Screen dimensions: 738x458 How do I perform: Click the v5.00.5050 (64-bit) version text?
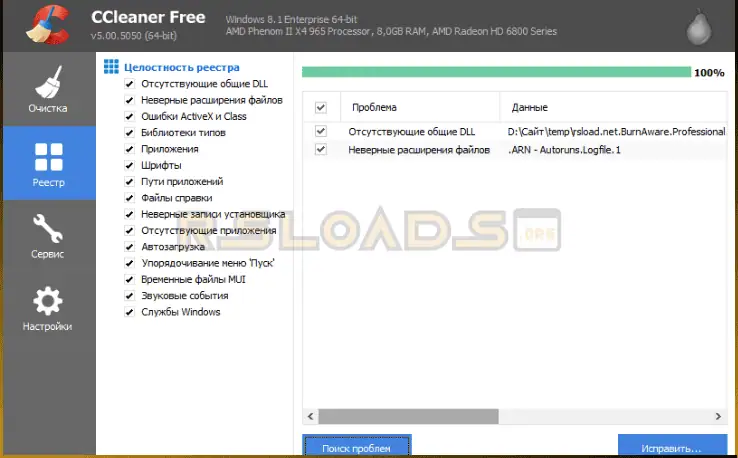[x=134, y=36]
